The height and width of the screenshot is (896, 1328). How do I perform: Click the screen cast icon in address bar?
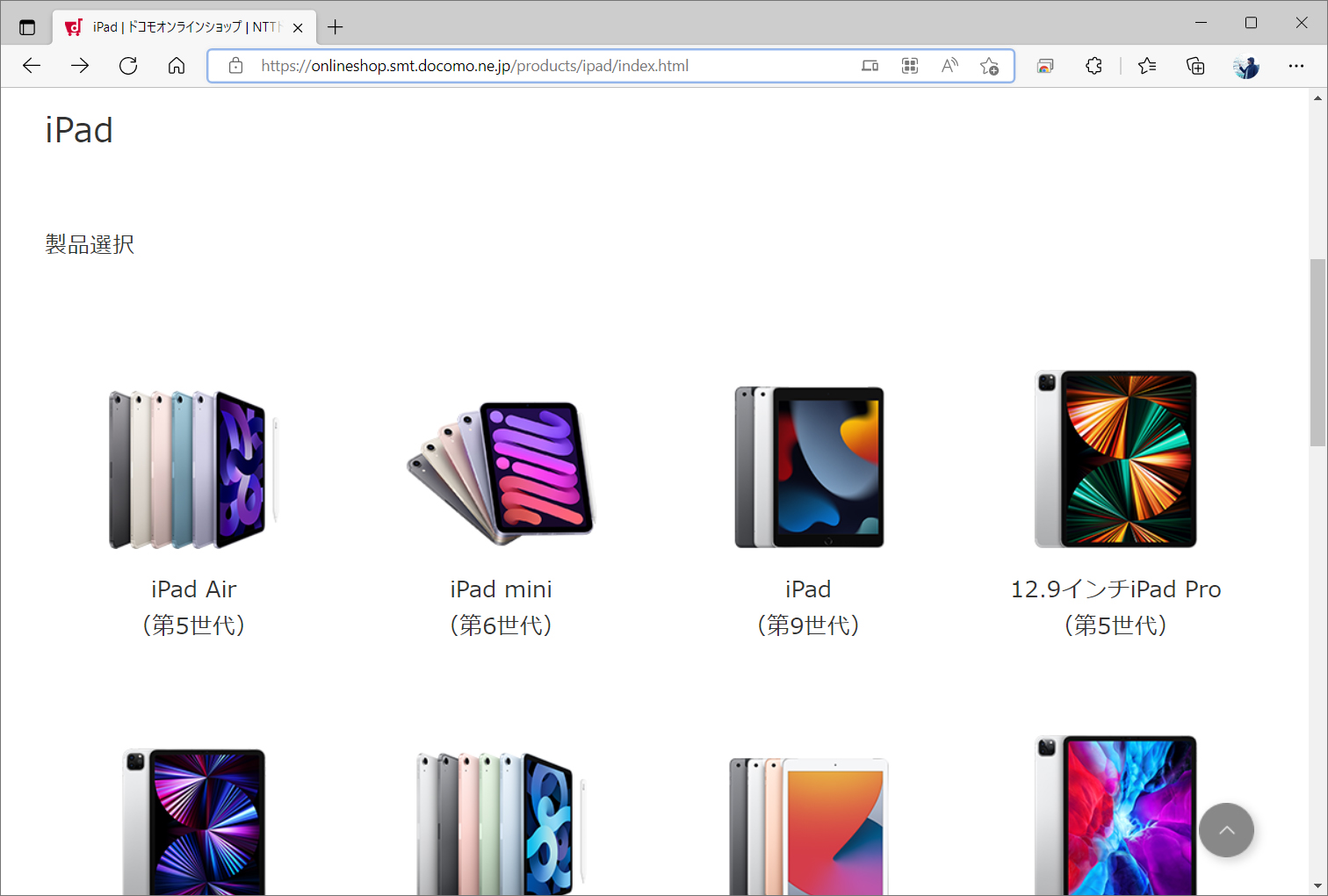(x=870, y=66)
